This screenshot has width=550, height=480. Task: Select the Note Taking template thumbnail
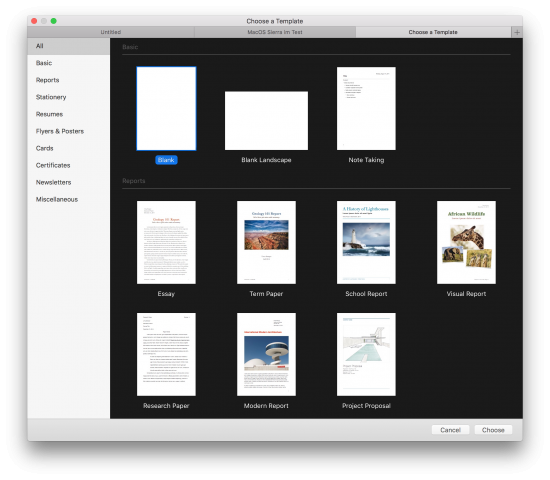[366, 108]
